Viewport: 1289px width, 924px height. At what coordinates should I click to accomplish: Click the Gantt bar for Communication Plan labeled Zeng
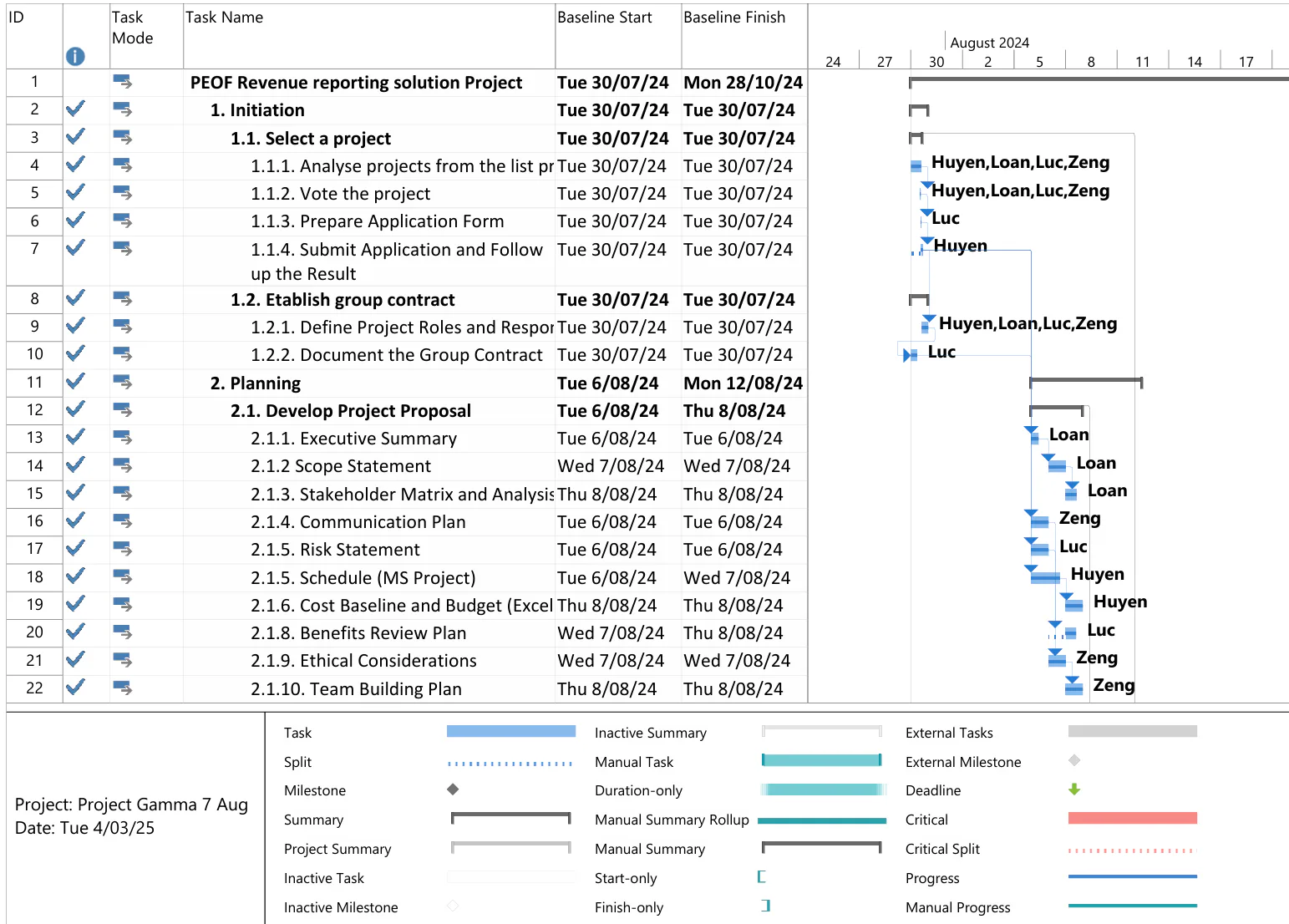1039,521
